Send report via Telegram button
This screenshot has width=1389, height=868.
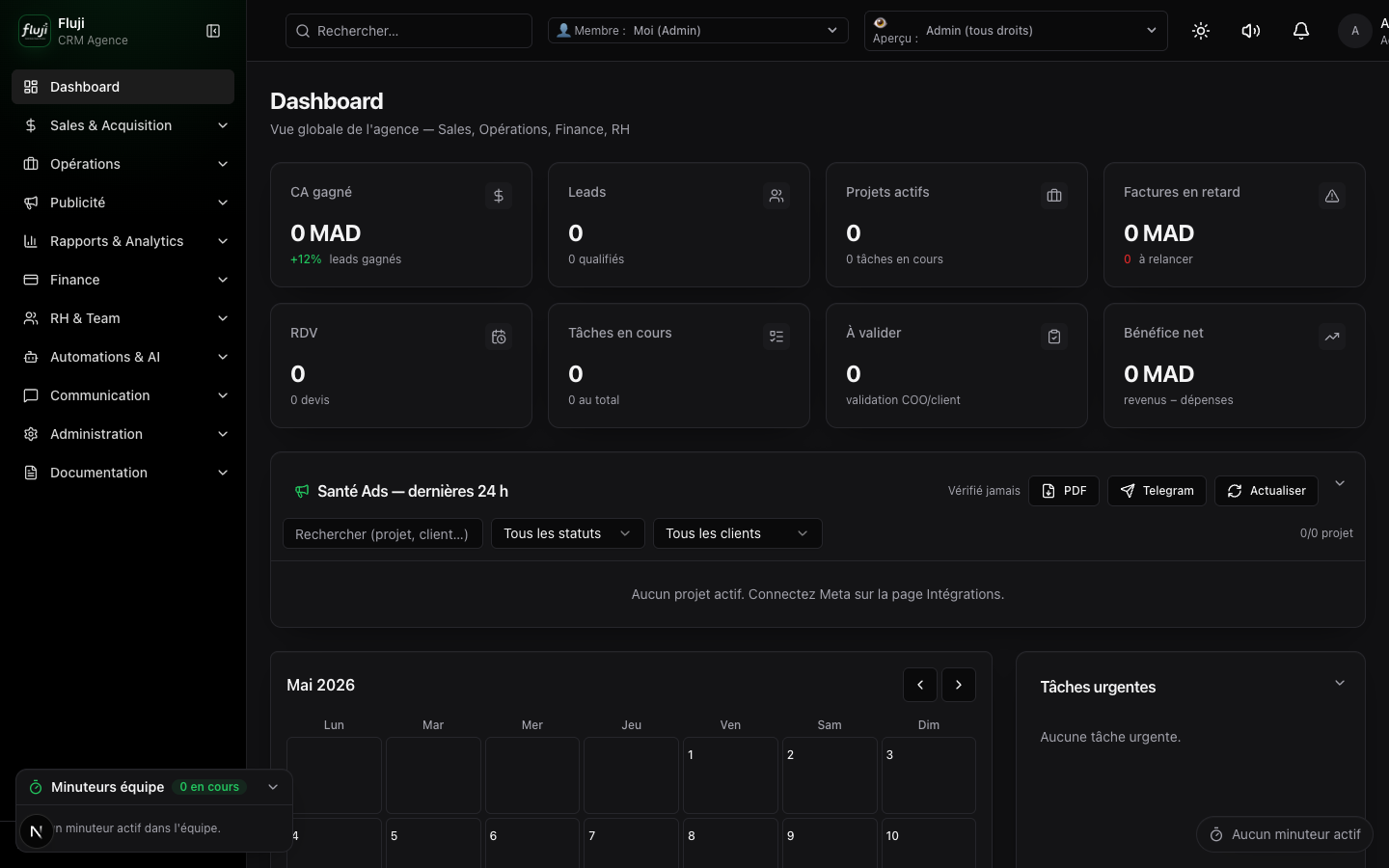pyautogui.click(x=1157, y=491)
